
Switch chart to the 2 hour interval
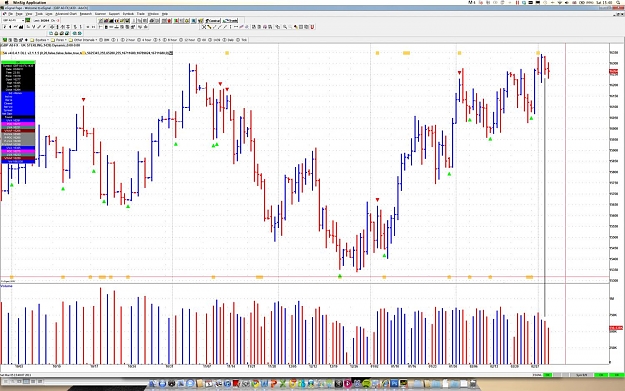point(128,40)
